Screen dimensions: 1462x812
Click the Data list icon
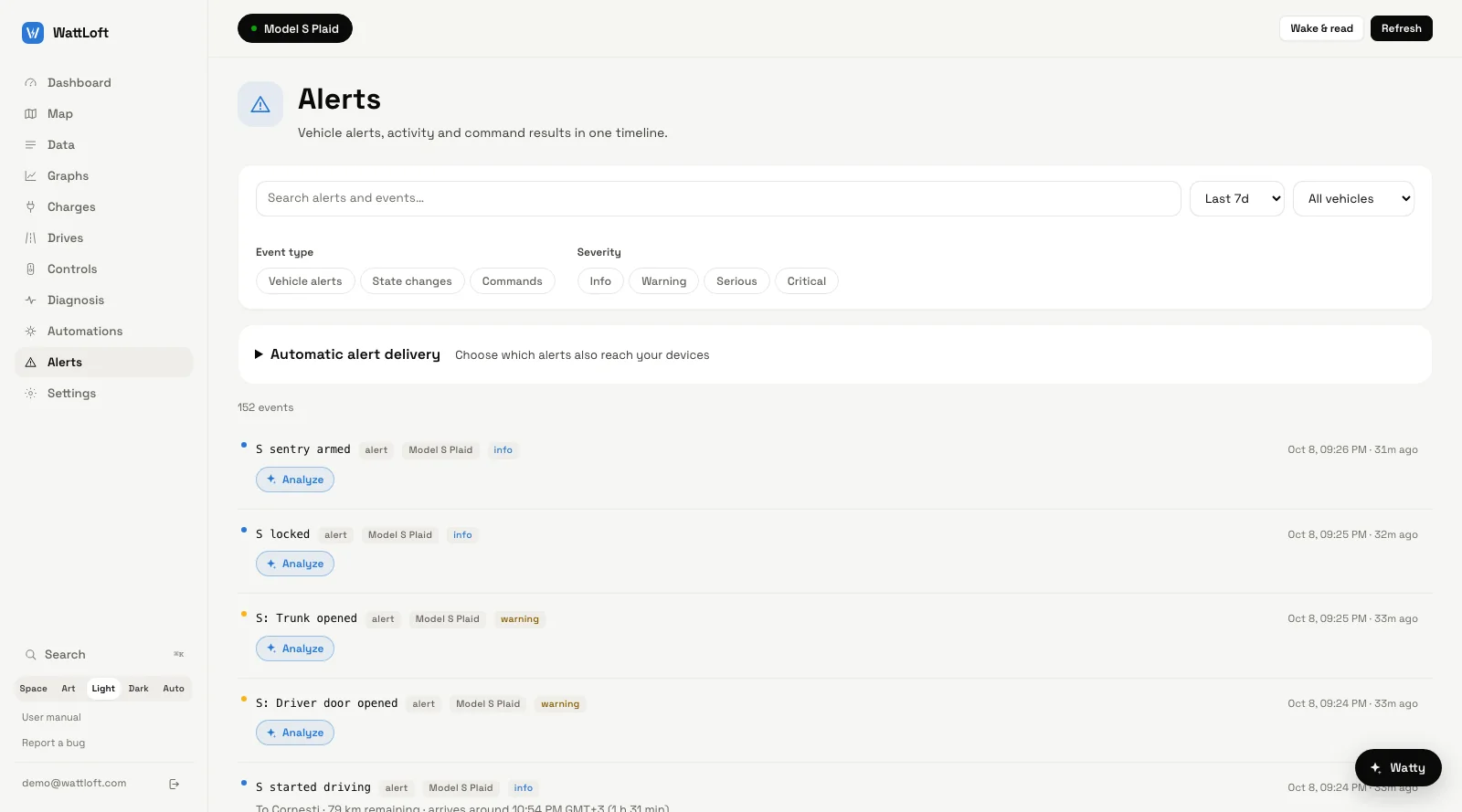click(30, 145)
